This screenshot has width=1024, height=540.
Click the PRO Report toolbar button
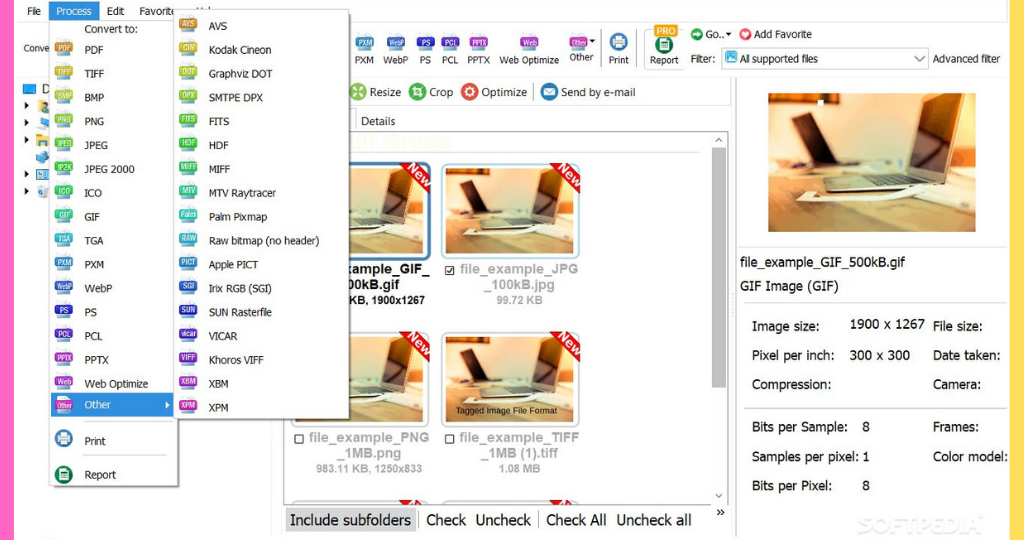664,46
